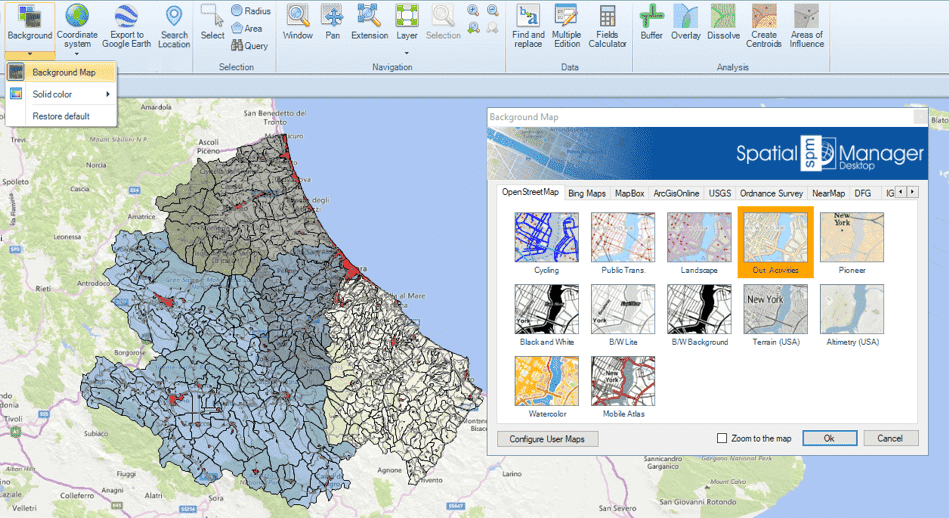Enable Zoom to the map checkbox
The image size is (949, 518).
(722, 438)
